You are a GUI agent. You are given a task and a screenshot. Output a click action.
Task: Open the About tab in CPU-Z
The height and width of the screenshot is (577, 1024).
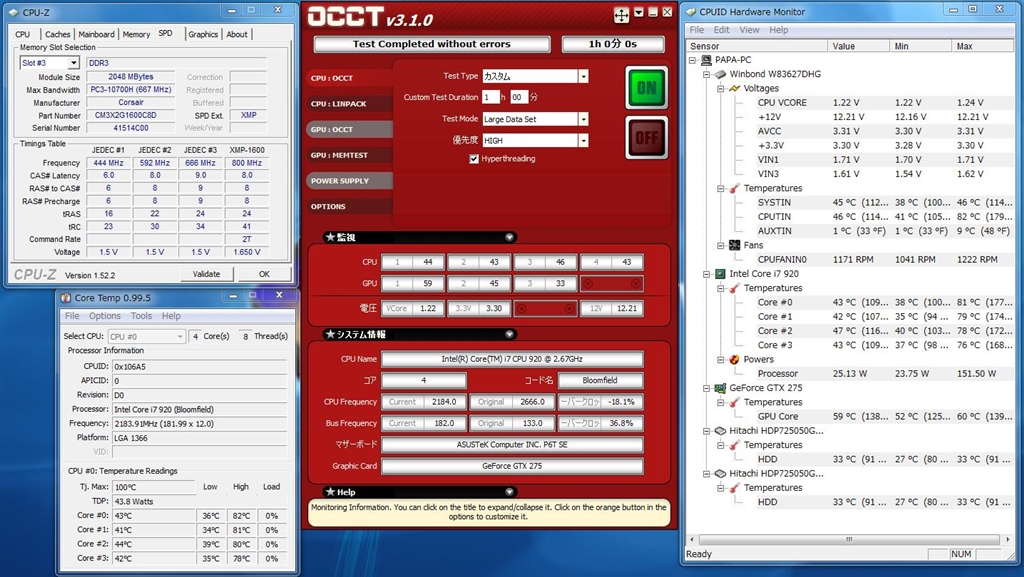coord(237,35)
